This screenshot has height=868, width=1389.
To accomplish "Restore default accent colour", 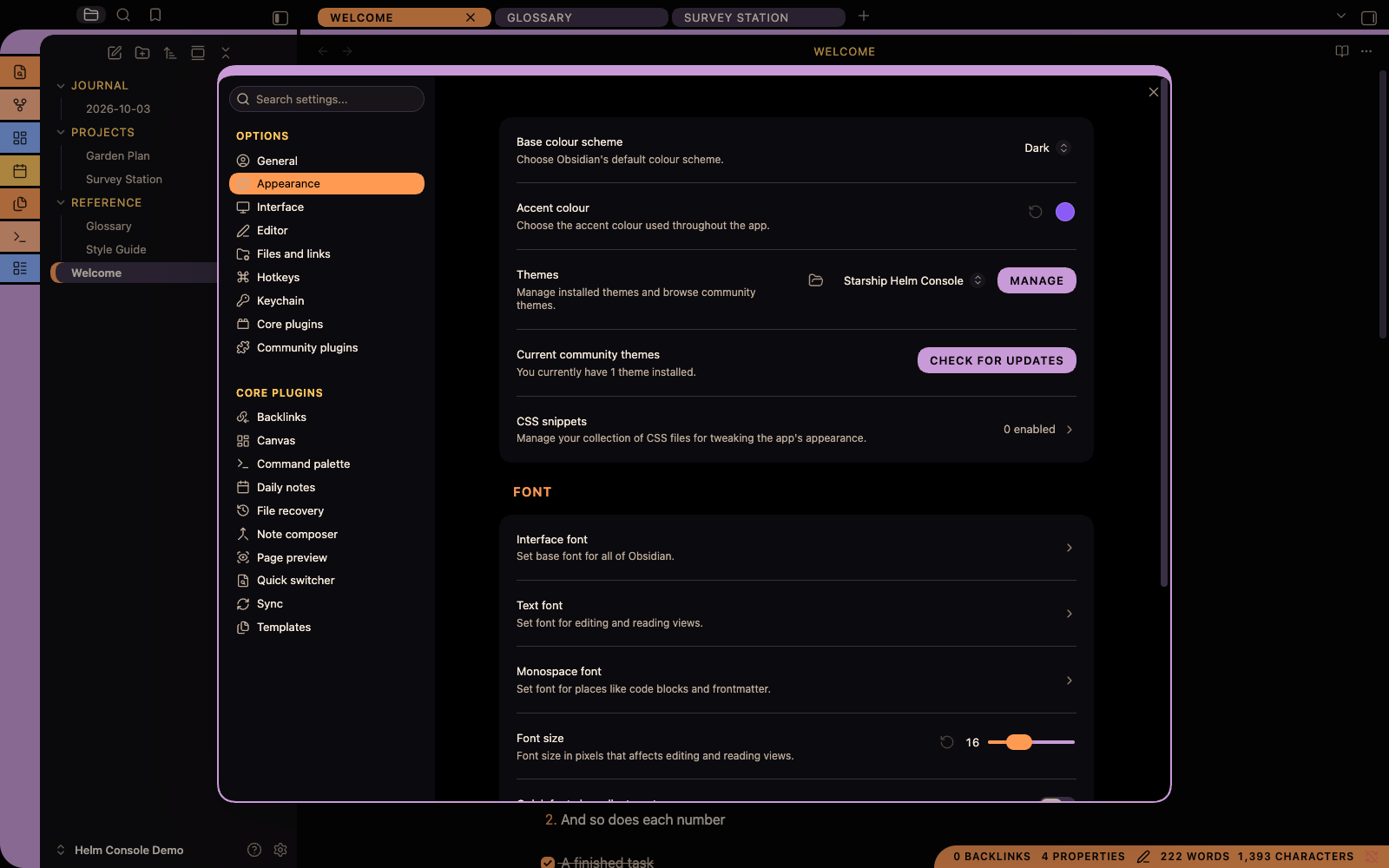I will [1035, 212].
